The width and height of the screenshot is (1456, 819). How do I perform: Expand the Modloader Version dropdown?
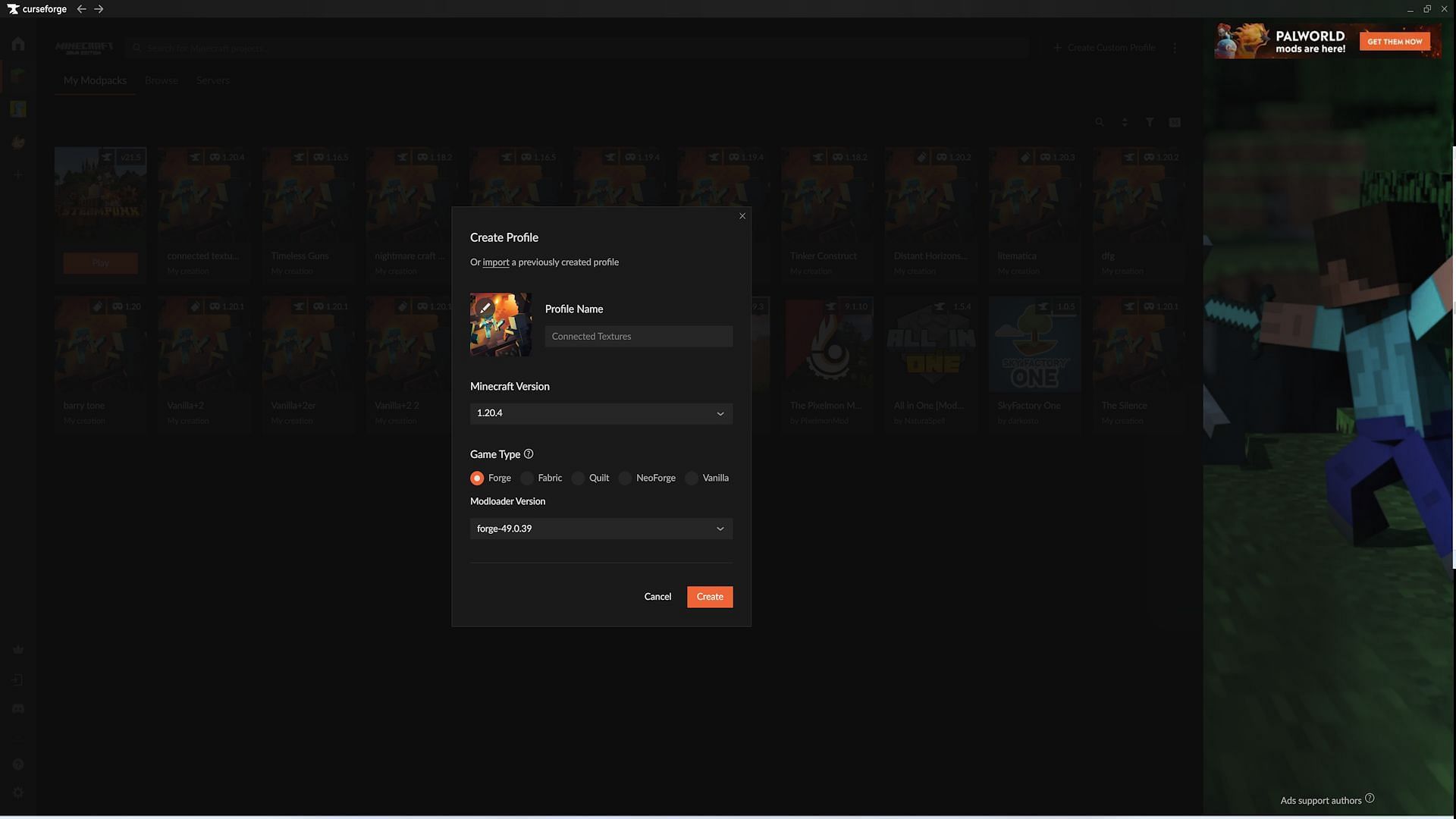pyautogui.click(x=601, y=528)
